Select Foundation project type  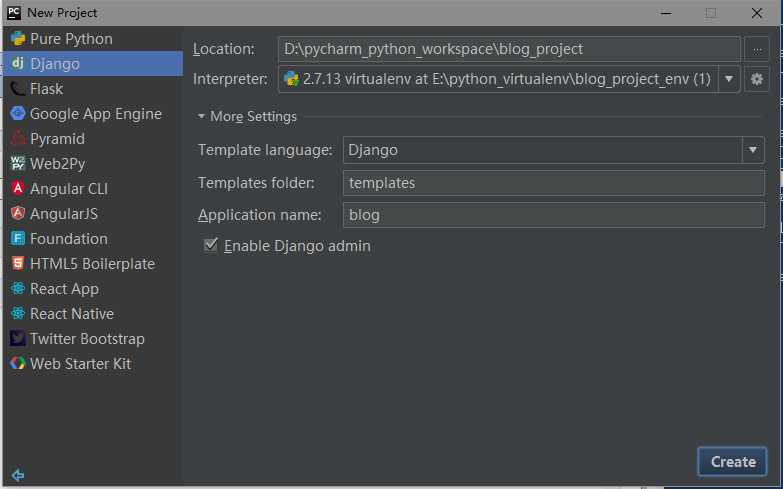[x=68, y=239]
